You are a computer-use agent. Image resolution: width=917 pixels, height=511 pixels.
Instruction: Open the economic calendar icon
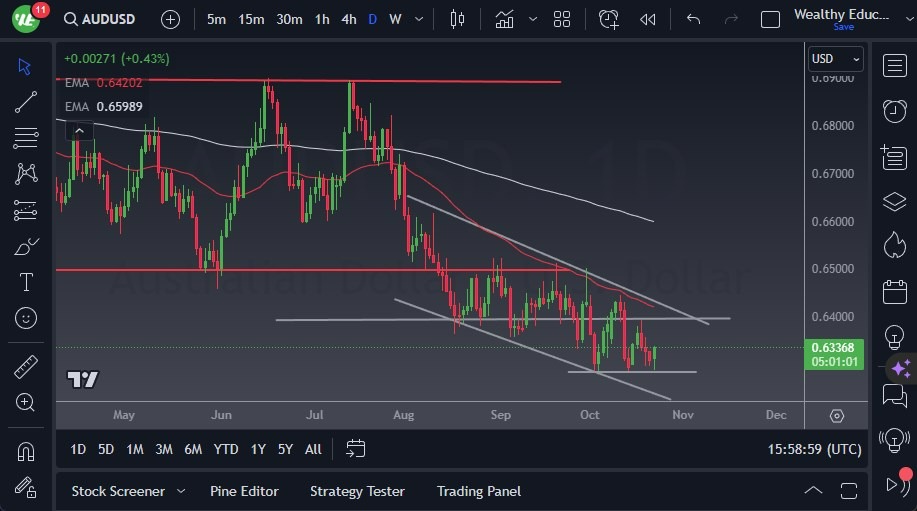894,291
